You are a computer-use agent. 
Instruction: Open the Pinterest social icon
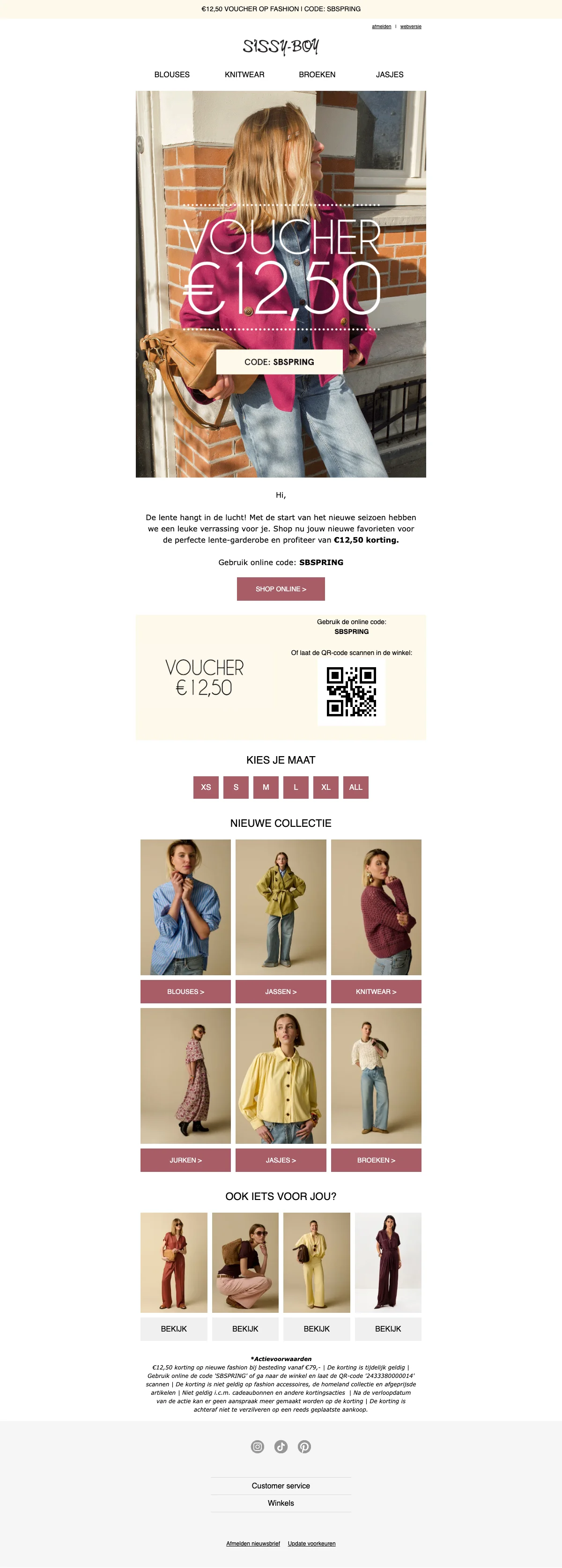(304, 1447)
